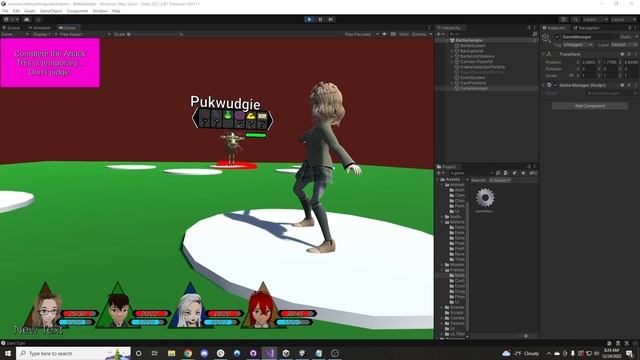Screen dimensions: 640x360
Task: Open the Layers dropdown in toolbar
Action: click(595, 19)
